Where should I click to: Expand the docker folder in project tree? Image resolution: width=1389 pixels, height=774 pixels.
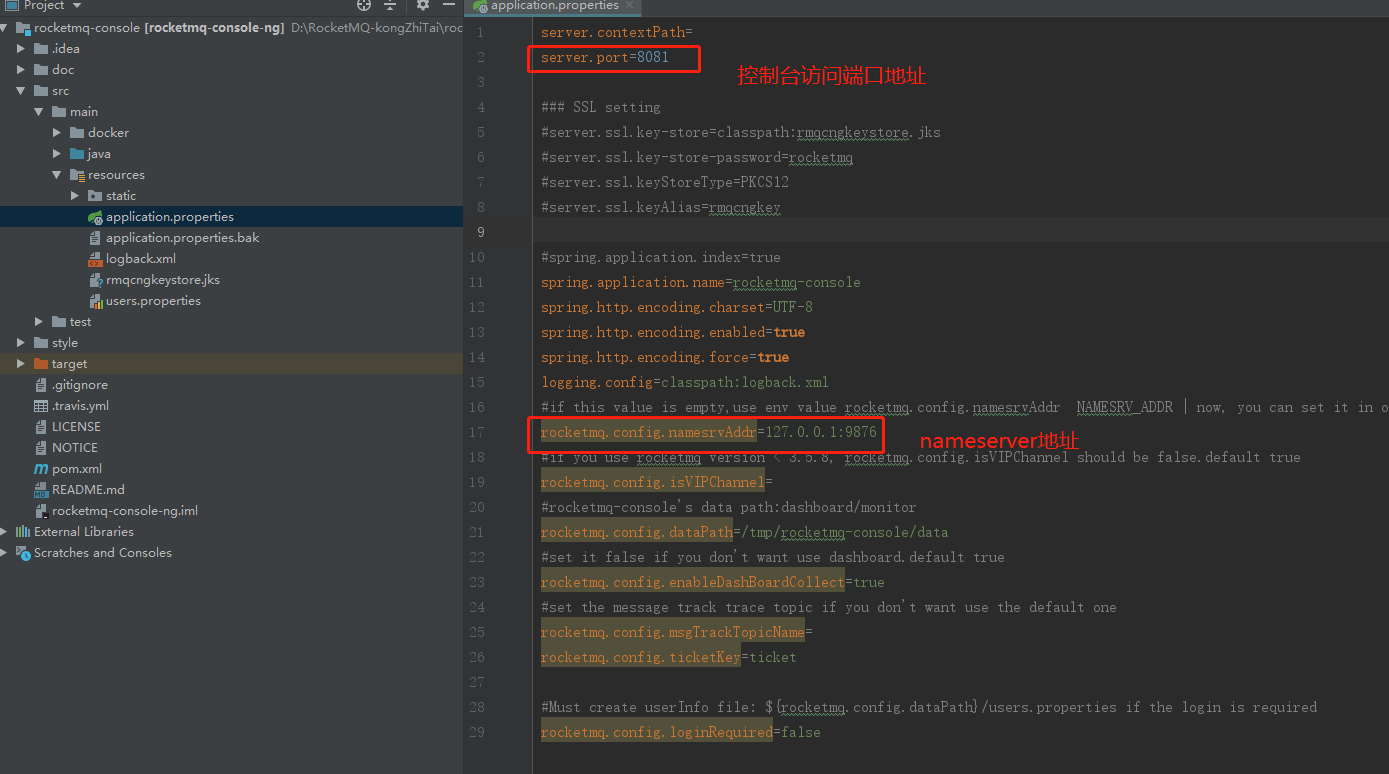(x=57, y=132)
